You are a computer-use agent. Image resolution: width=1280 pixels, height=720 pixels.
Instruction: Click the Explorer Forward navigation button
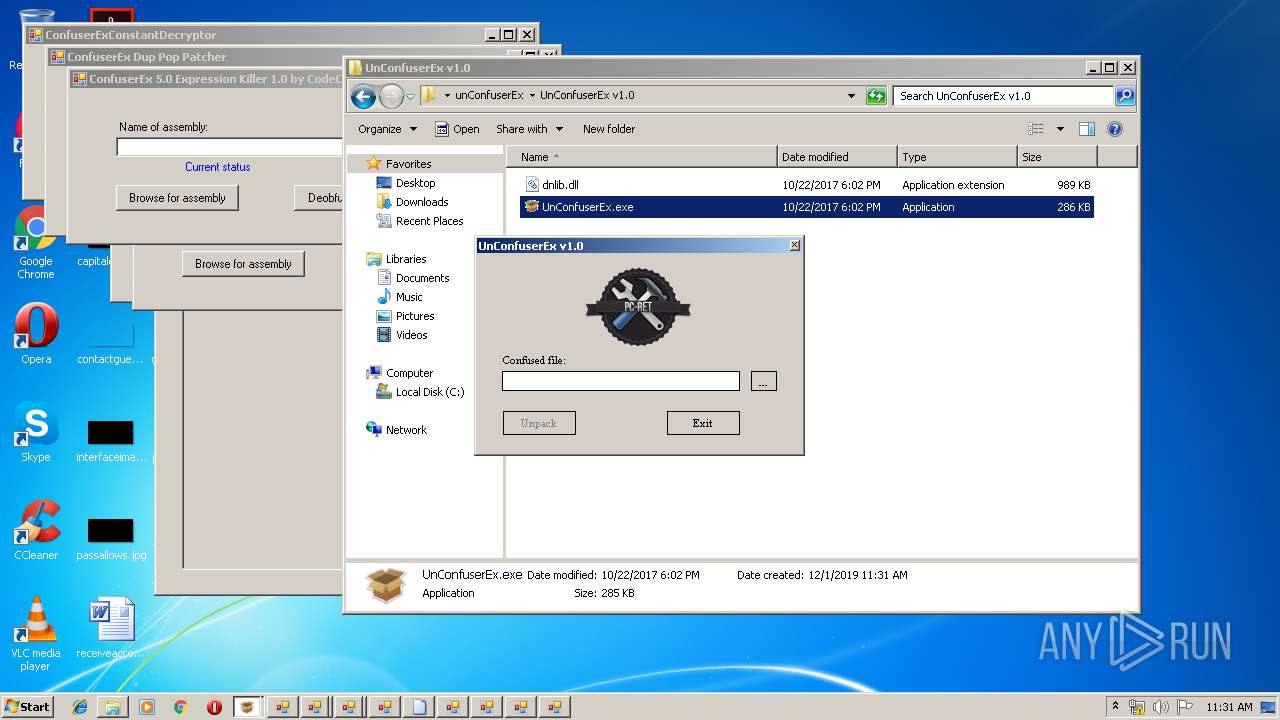pos(391,96)
